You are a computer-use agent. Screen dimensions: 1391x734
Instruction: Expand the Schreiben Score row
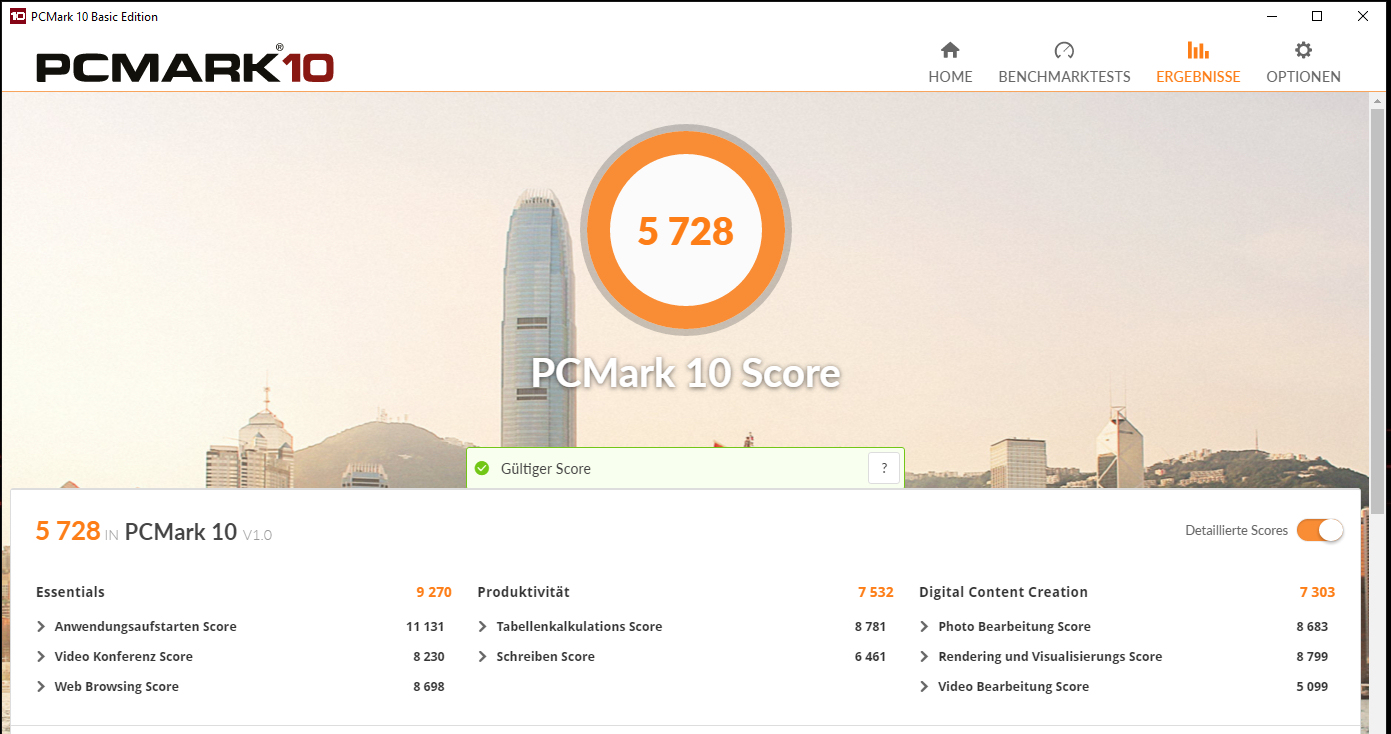(483, 657)
